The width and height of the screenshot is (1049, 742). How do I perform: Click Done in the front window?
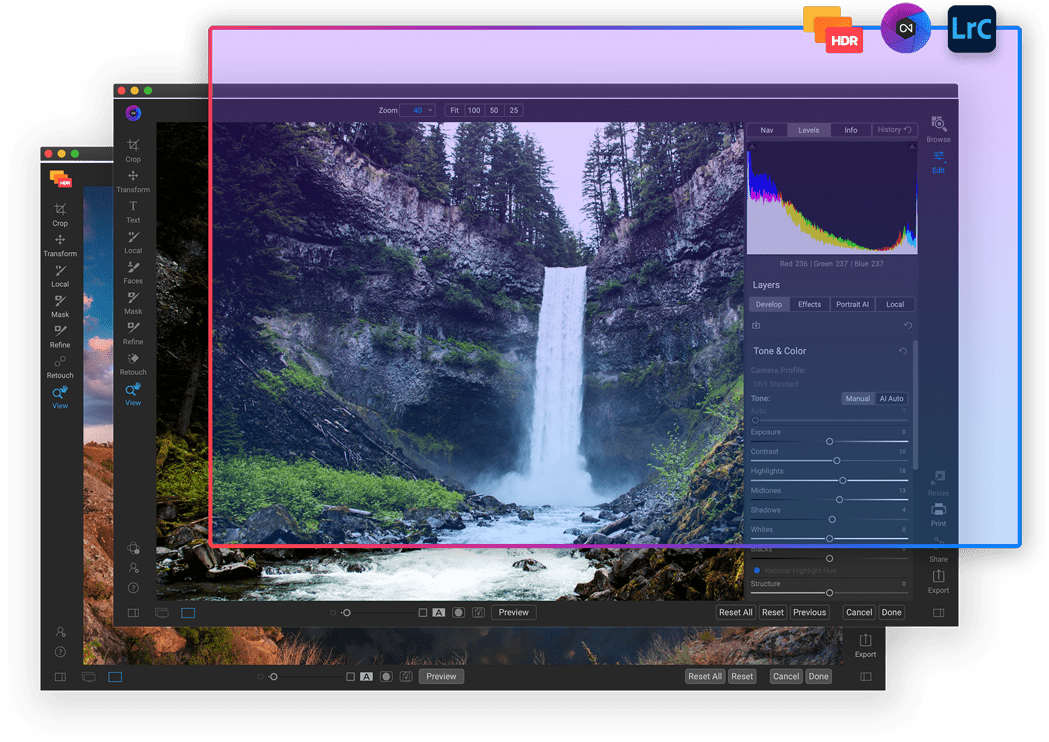click(x=891, y=613)
